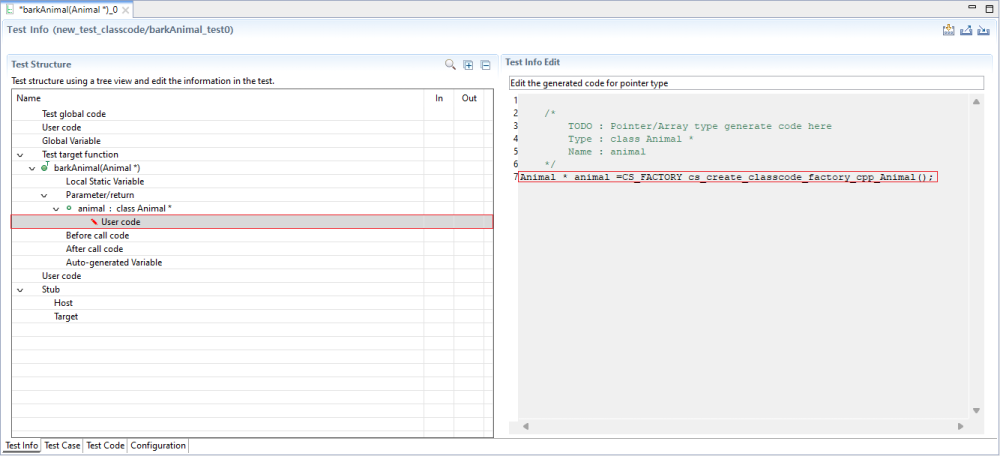Click the Test Info Edit section title
This screenshot has height=456, width=1000.
pos(533,62)
